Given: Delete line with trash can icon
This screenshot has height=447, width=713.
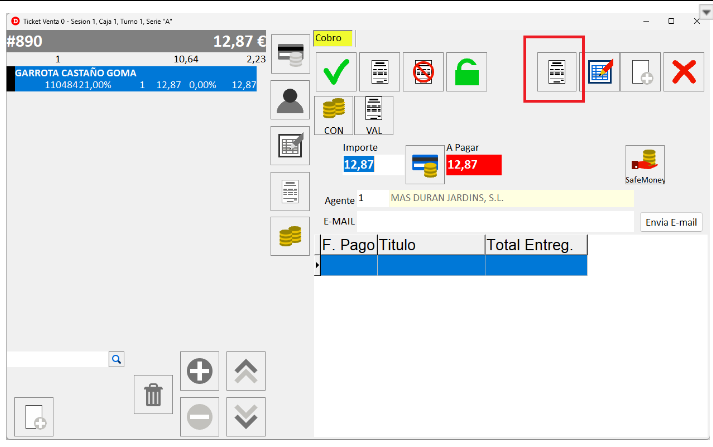Looking at the screenshot, I should pos(153,394).
